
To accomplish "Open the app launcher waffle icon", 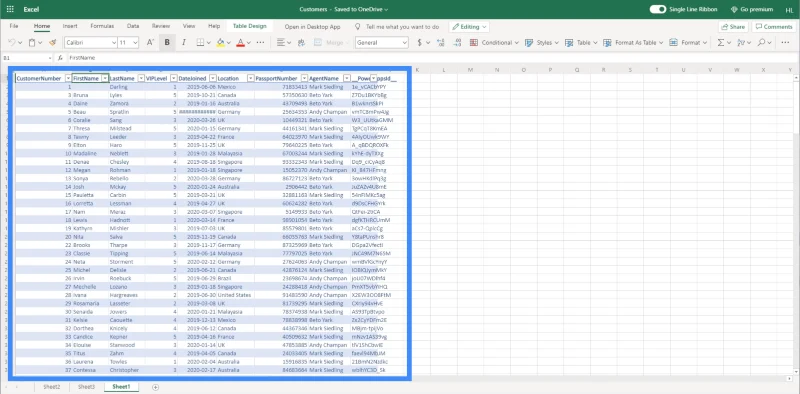I will click(x=10, y=9).
